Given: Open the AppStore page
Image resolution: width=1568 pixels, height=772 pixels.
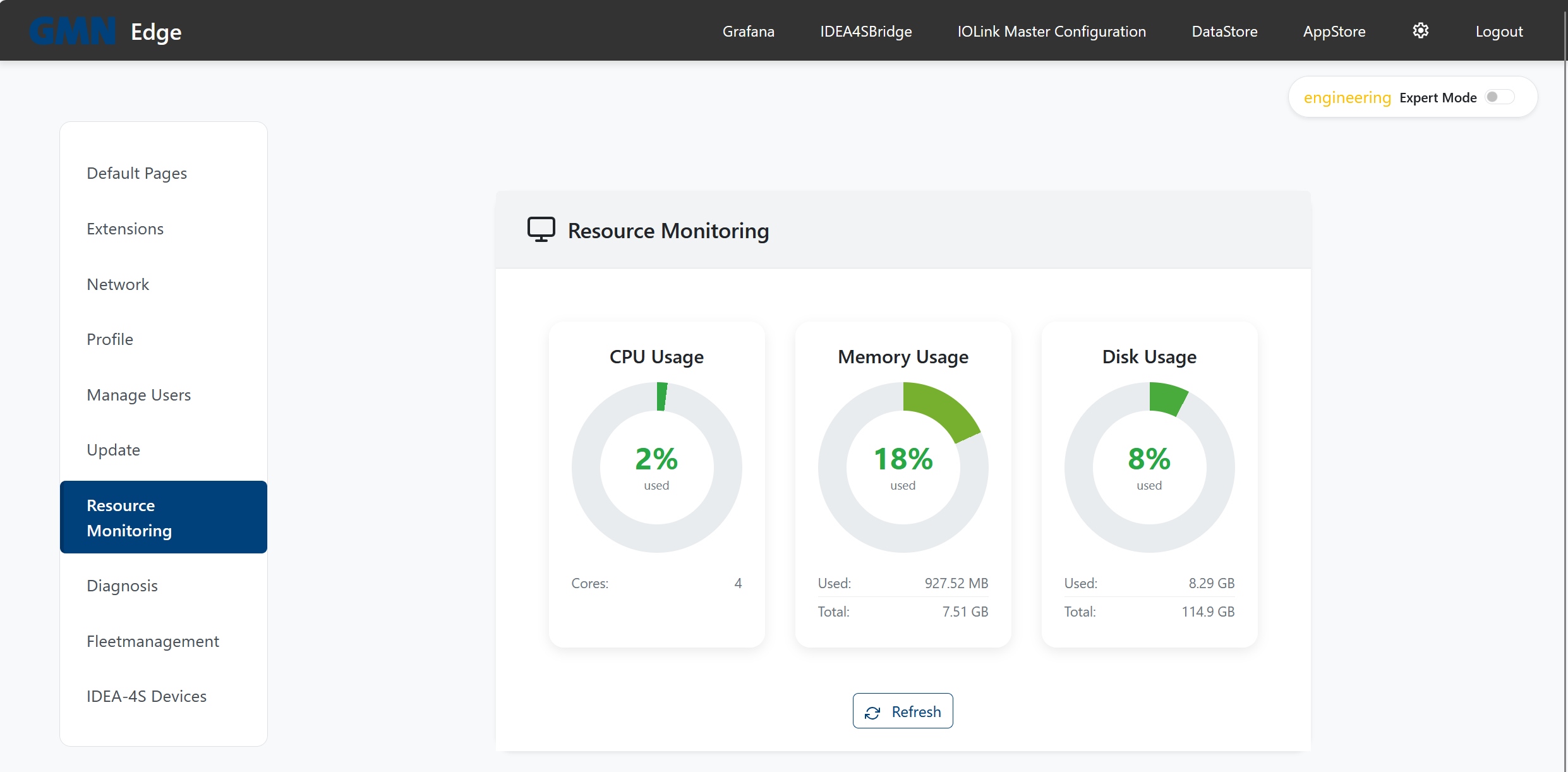Looking at the screenshot, I should pos(1334,31).
